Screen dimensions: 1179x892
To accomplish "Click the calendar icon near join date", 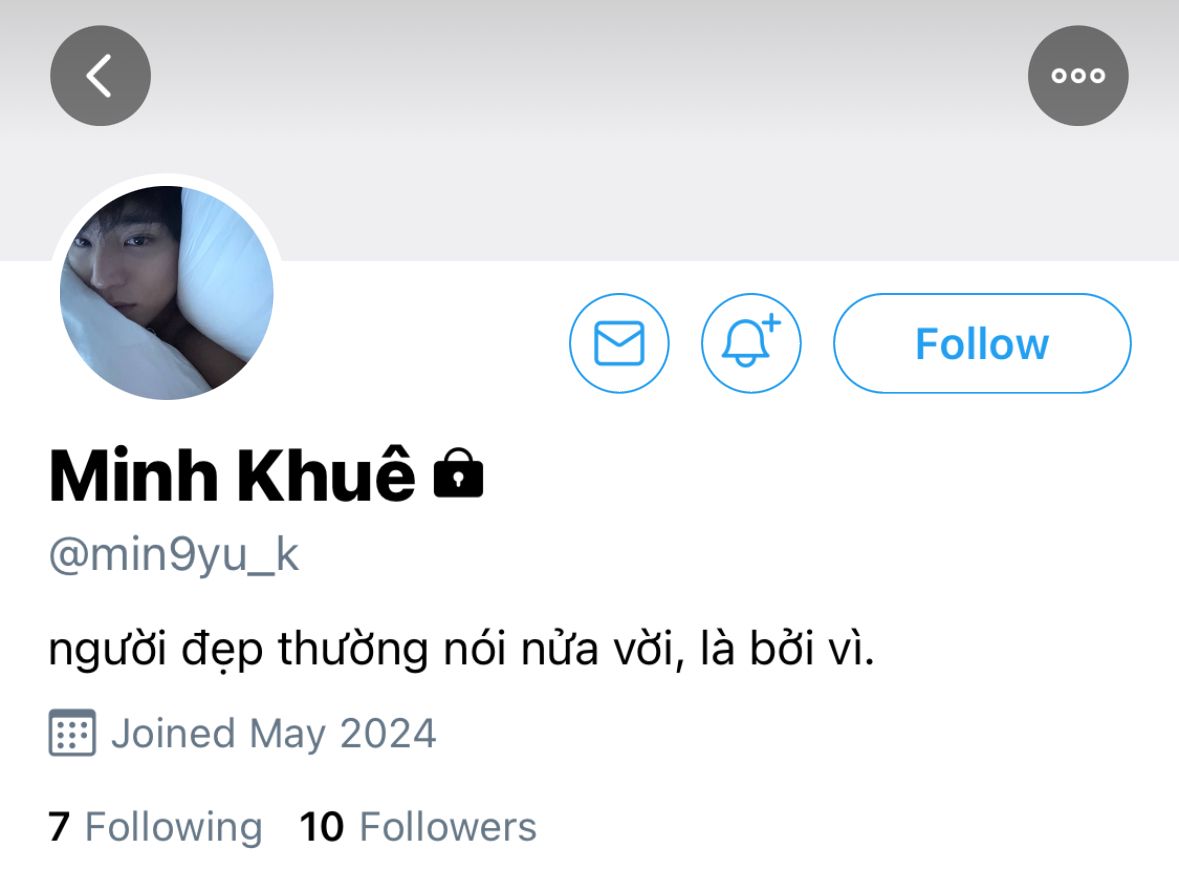I will pos(72,733).
